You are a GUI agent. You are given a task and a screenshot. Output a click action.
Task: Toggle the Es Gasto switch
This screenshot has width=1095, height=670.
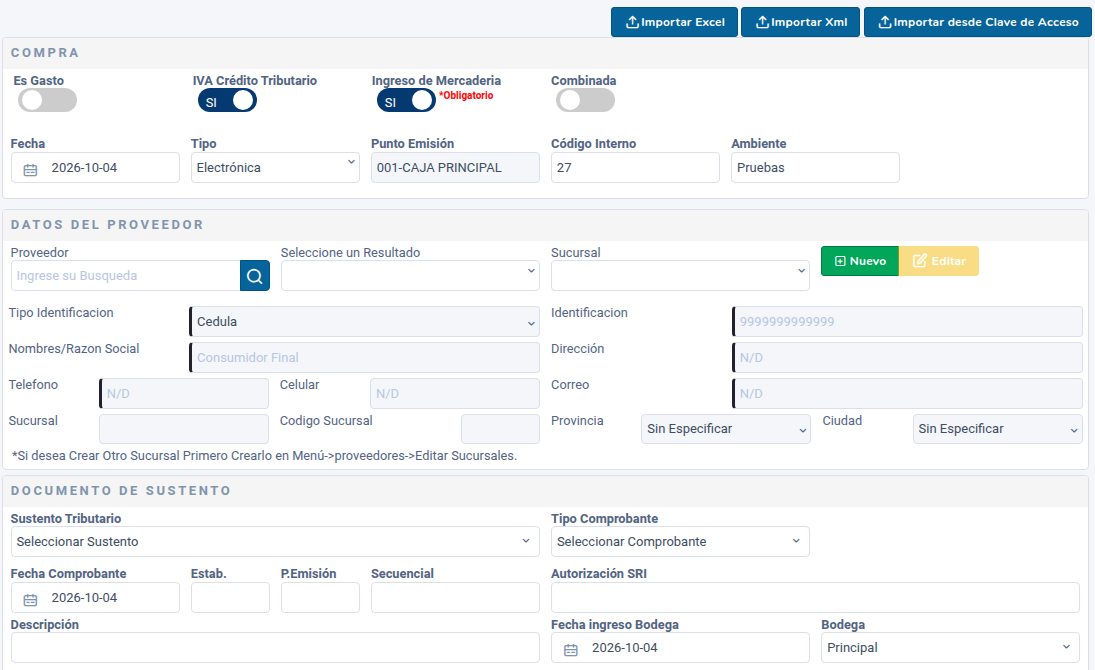pos(47,101)
